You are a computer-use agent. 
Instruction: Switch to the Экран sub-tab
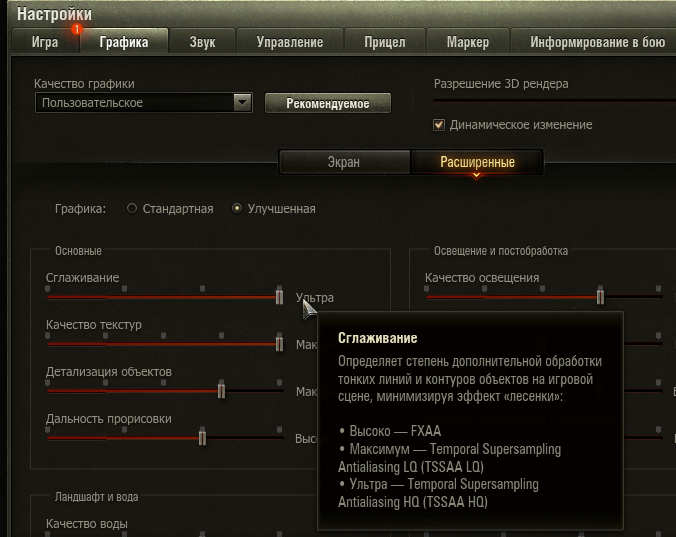(x=344, y=162)
